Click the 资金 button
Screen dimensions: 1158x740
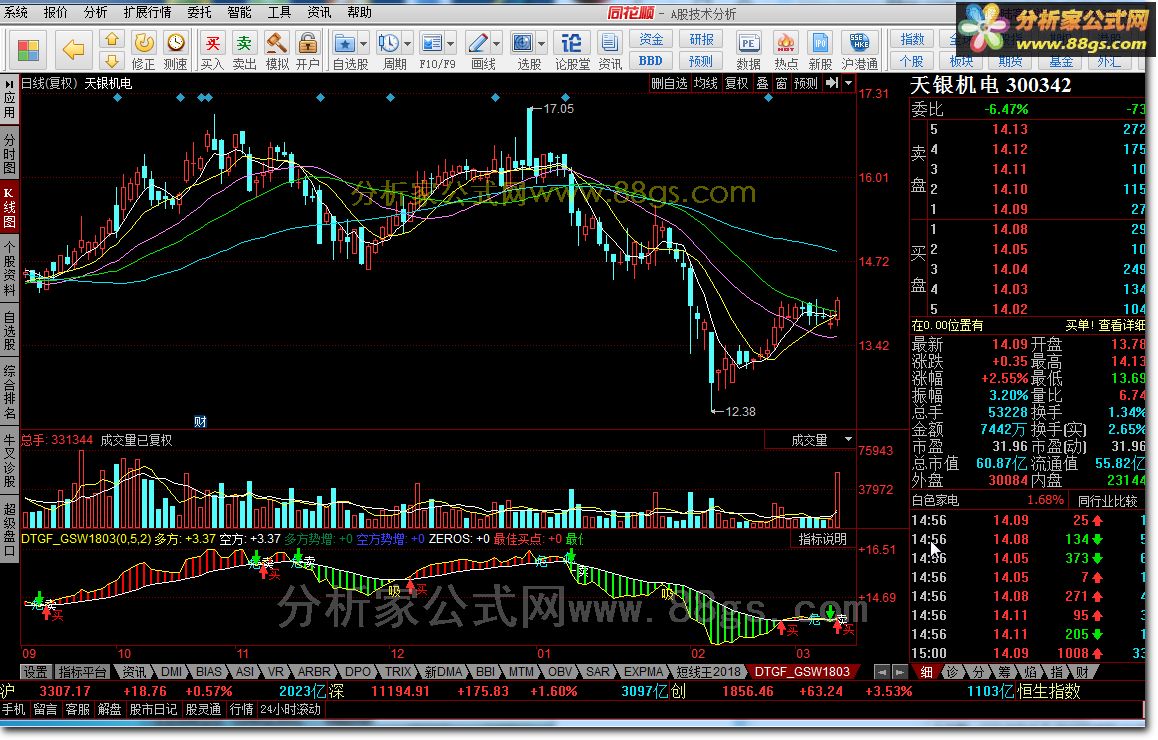click(x=651, y=39)
